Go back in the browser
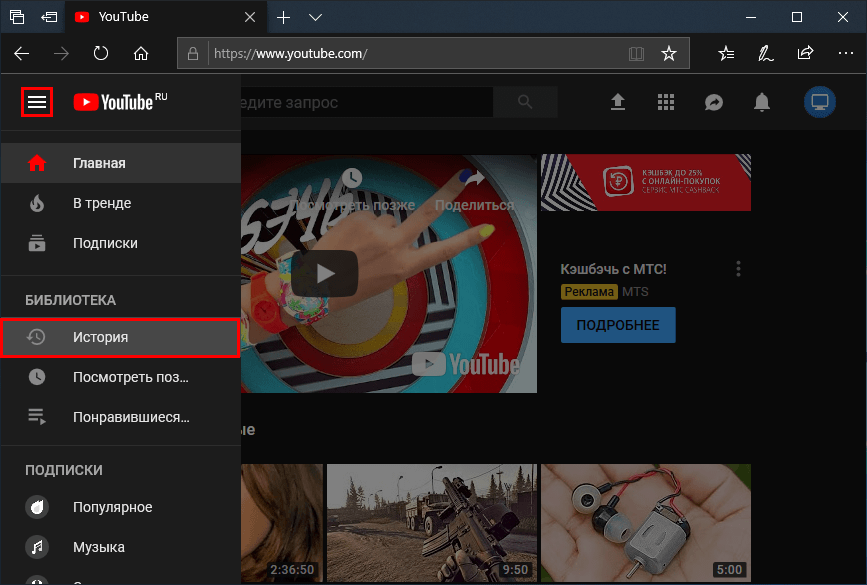 coord(22,54)
